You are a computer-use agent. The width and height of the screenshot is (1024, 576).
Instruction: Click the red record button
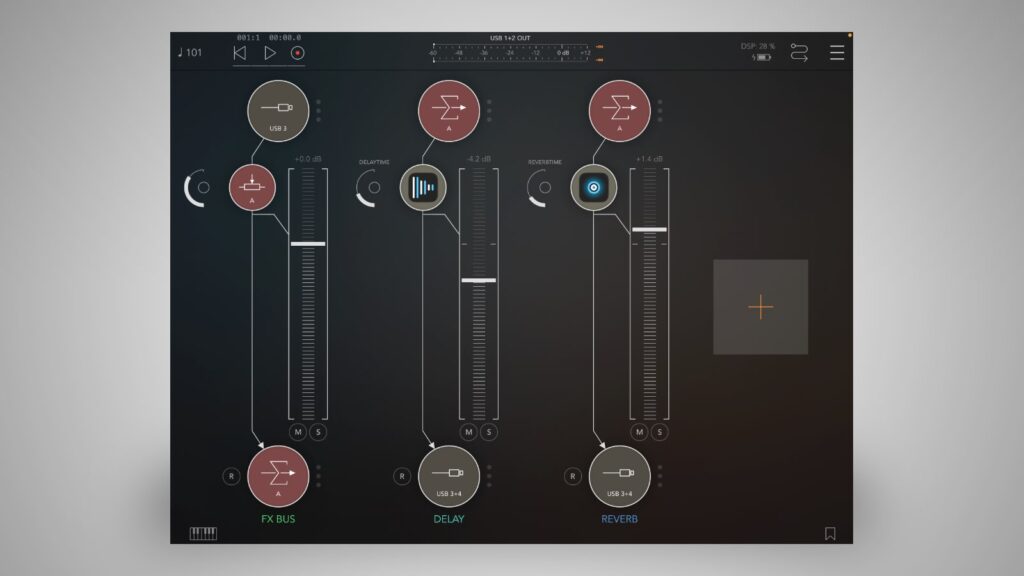297,53
